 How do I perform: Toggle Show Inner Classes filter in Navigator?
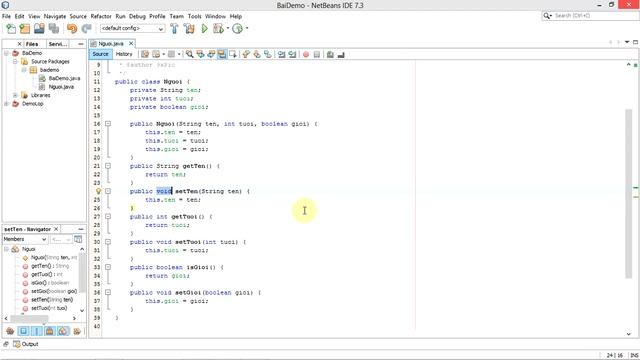coord(63,331)
